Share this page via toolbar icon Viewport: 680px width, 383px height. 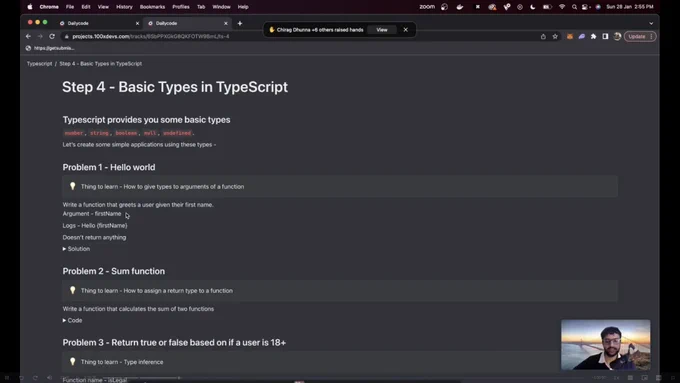pos(543,36)
